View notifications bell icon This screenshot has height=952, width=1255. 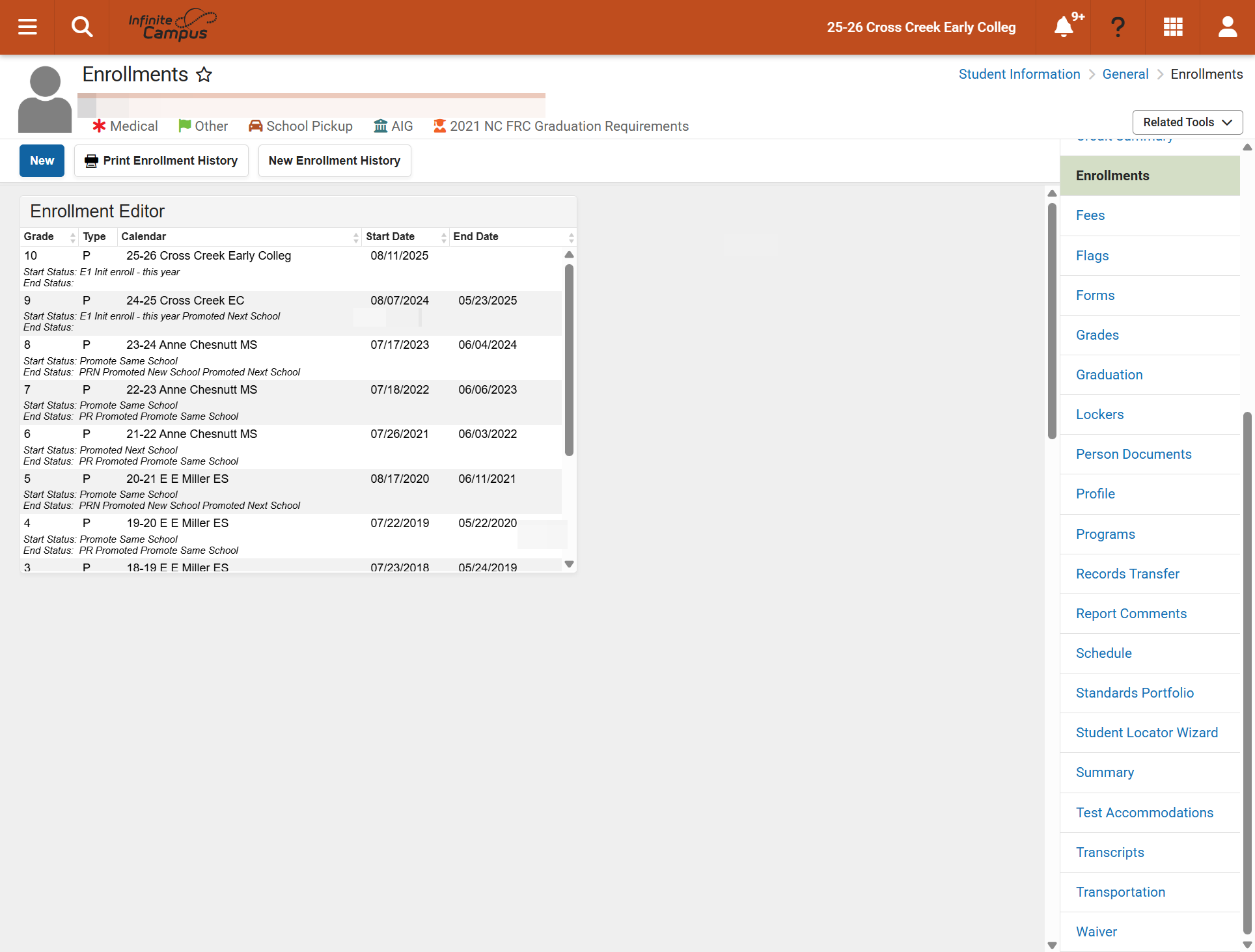click(x=1064, y=27)
